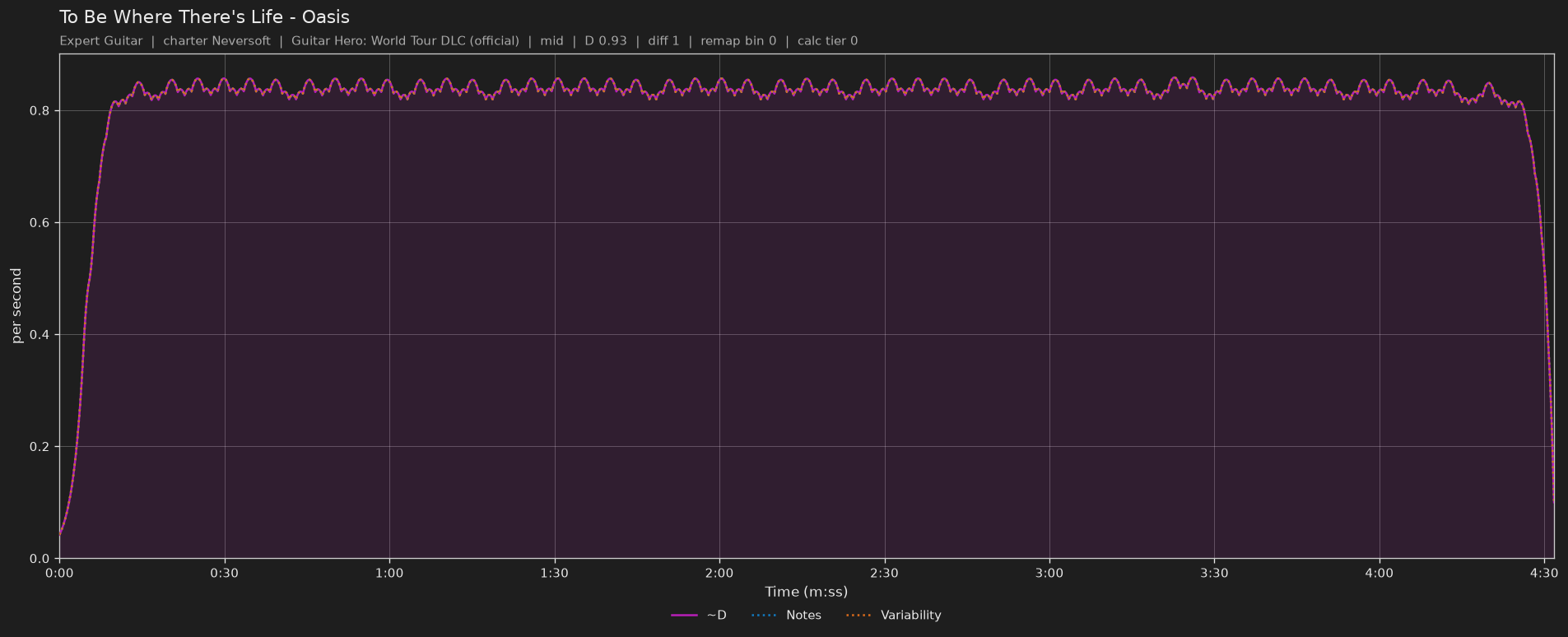Click the 3:30 x-axis tick label

[1214, 573]
